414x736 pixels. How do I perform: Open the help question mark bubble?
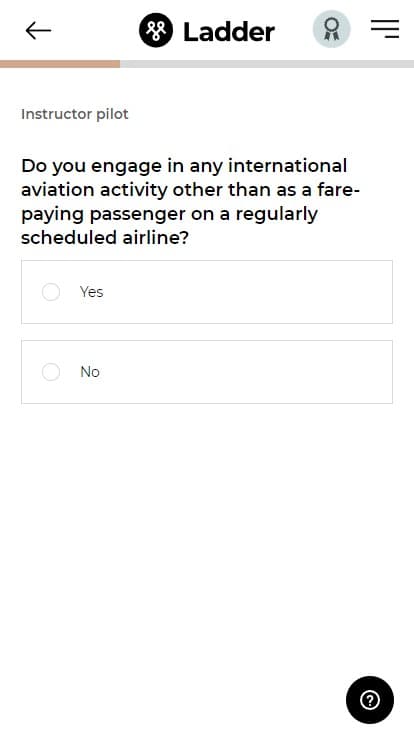370,700
